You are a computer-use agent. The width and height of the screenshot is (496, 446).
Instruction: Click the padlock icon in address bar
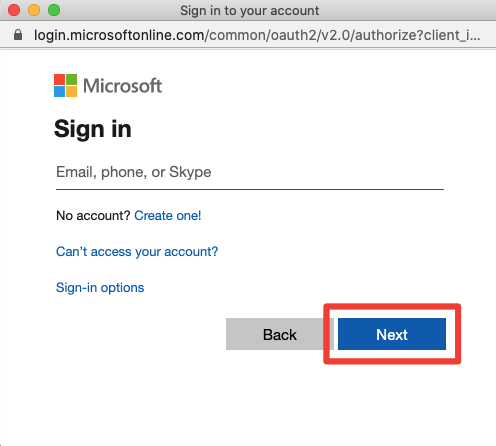click(18, 35)
